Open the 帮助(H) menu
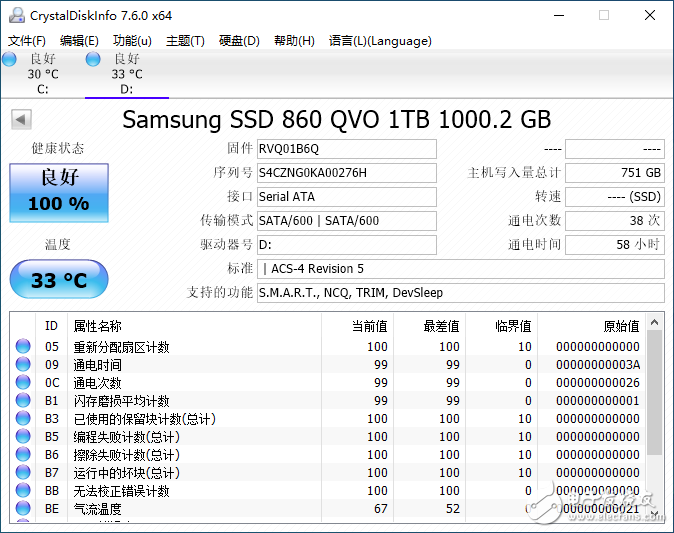 pyautogui.click(x=294, y=41)
